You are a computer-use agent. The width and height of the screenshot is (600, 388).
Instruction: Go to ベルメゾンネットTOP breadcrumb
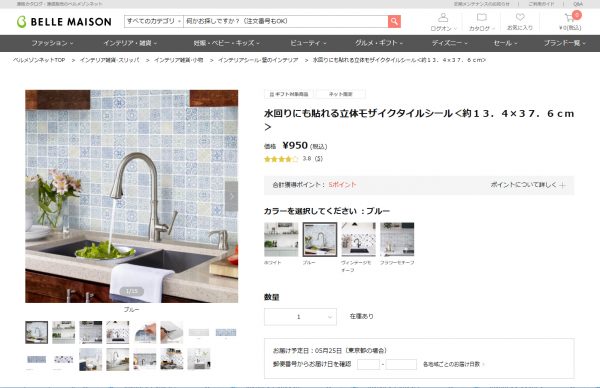39,60
